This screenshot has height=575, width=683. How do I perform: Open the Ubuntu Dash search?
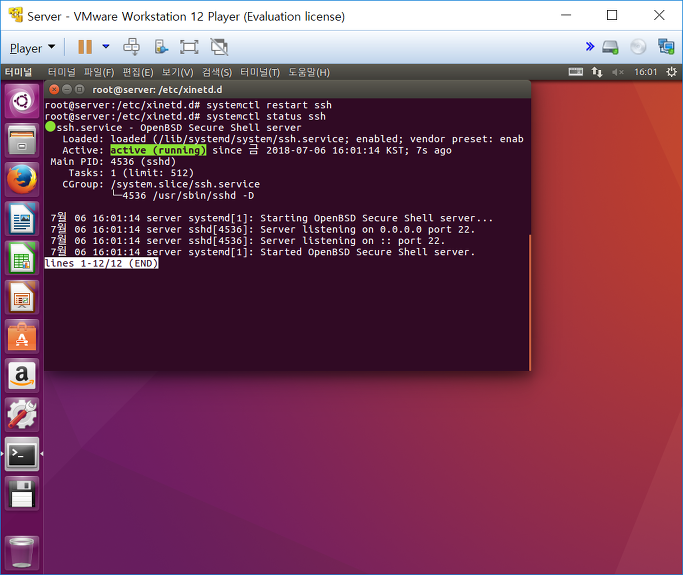click(x=22, y=101)
